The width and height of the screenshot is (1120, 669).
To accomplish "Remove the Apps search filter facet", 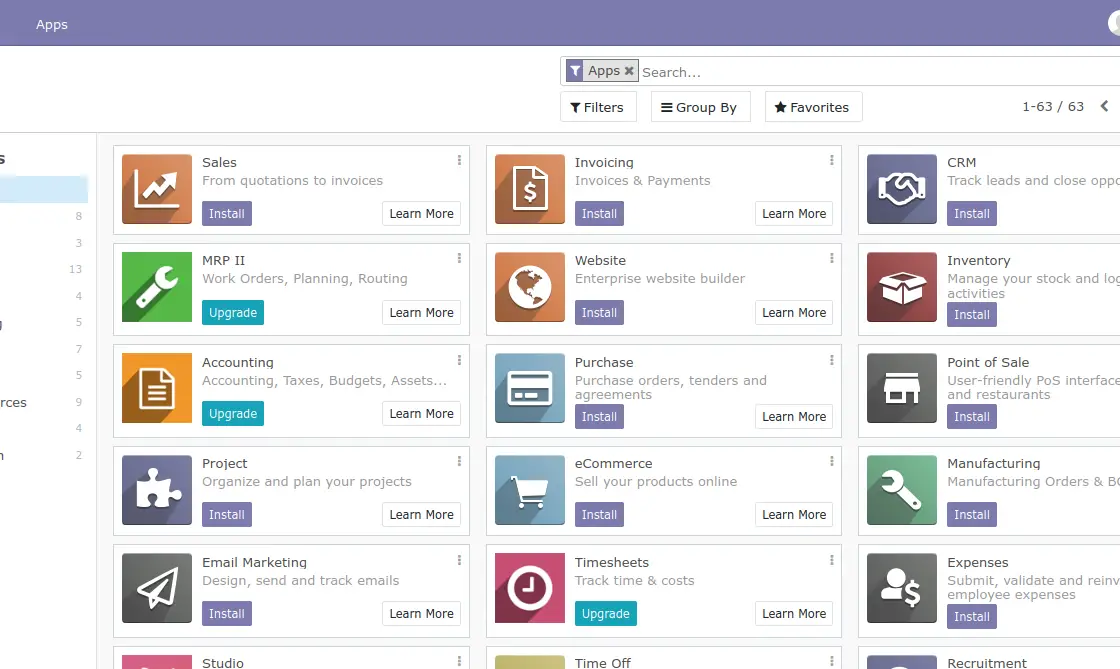I will (x=629, y=71).
